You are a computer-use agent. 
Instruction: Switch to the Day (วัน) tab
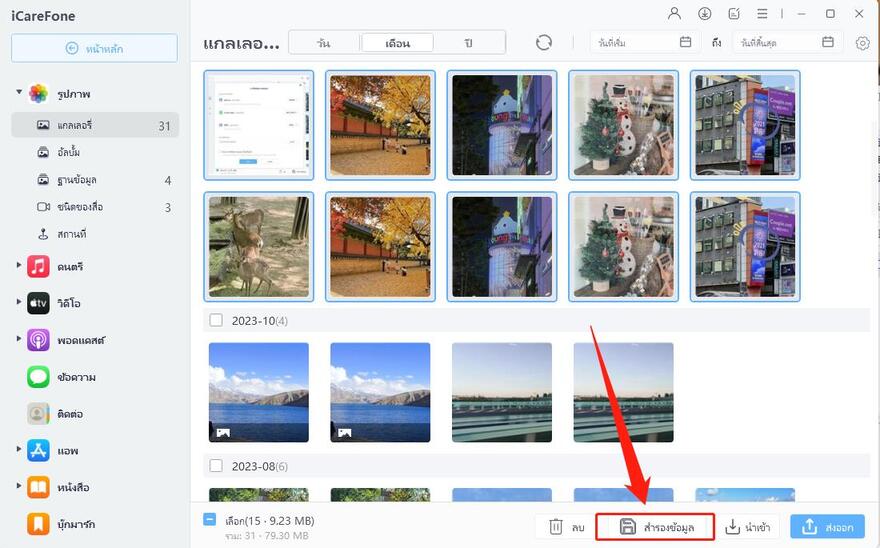pos(323,43)
